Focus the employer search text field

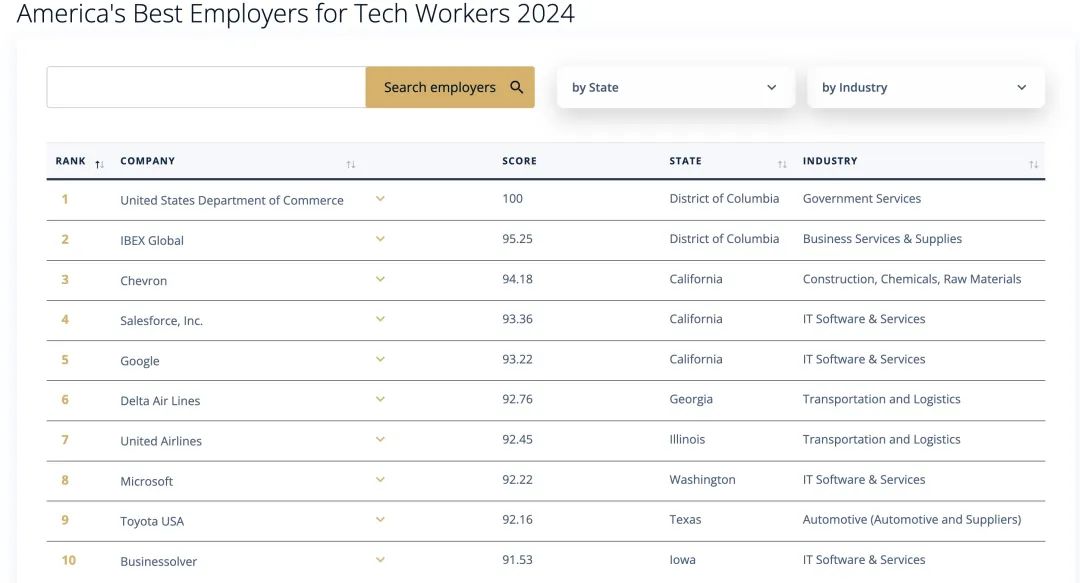pos(206,87)
